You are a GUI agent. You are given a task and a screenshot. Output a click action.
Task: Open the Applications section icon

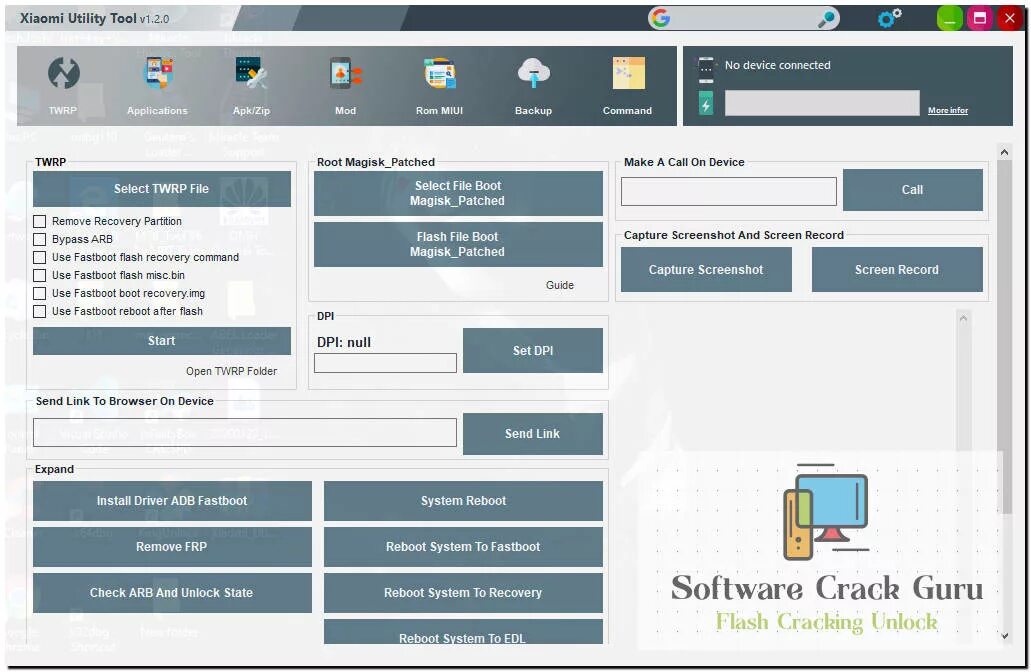coord(157,74)
